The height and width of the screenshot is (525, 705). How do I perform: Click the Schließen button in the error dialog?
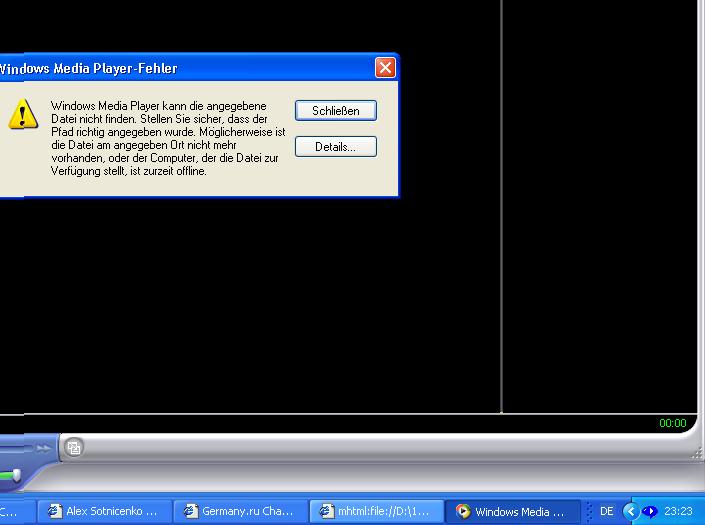click(335, 111)
